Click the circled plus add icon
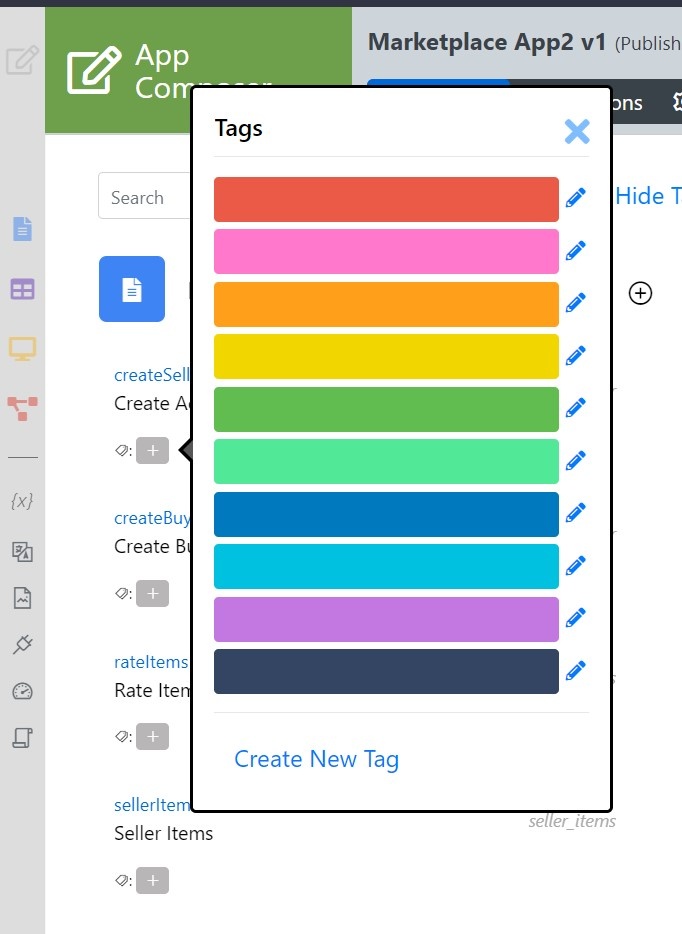 (x=640, y=293)
